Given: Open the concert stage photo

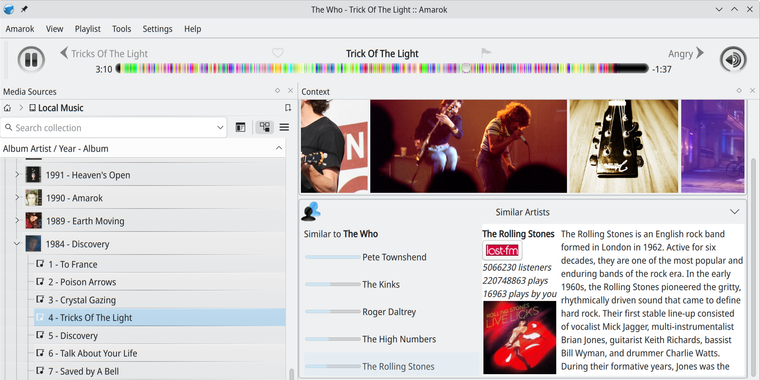Looking at the screenshot, I should pos(468,146).
